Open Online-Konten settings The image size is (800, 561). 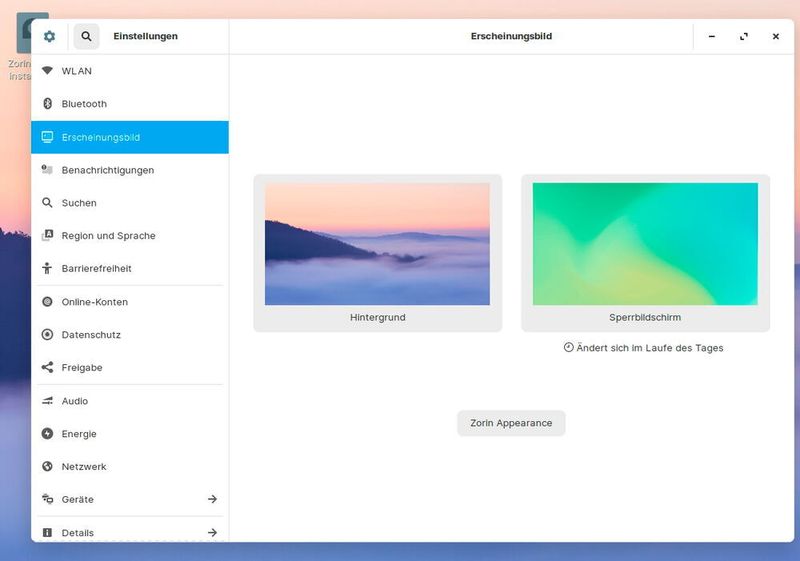[130, 302]
